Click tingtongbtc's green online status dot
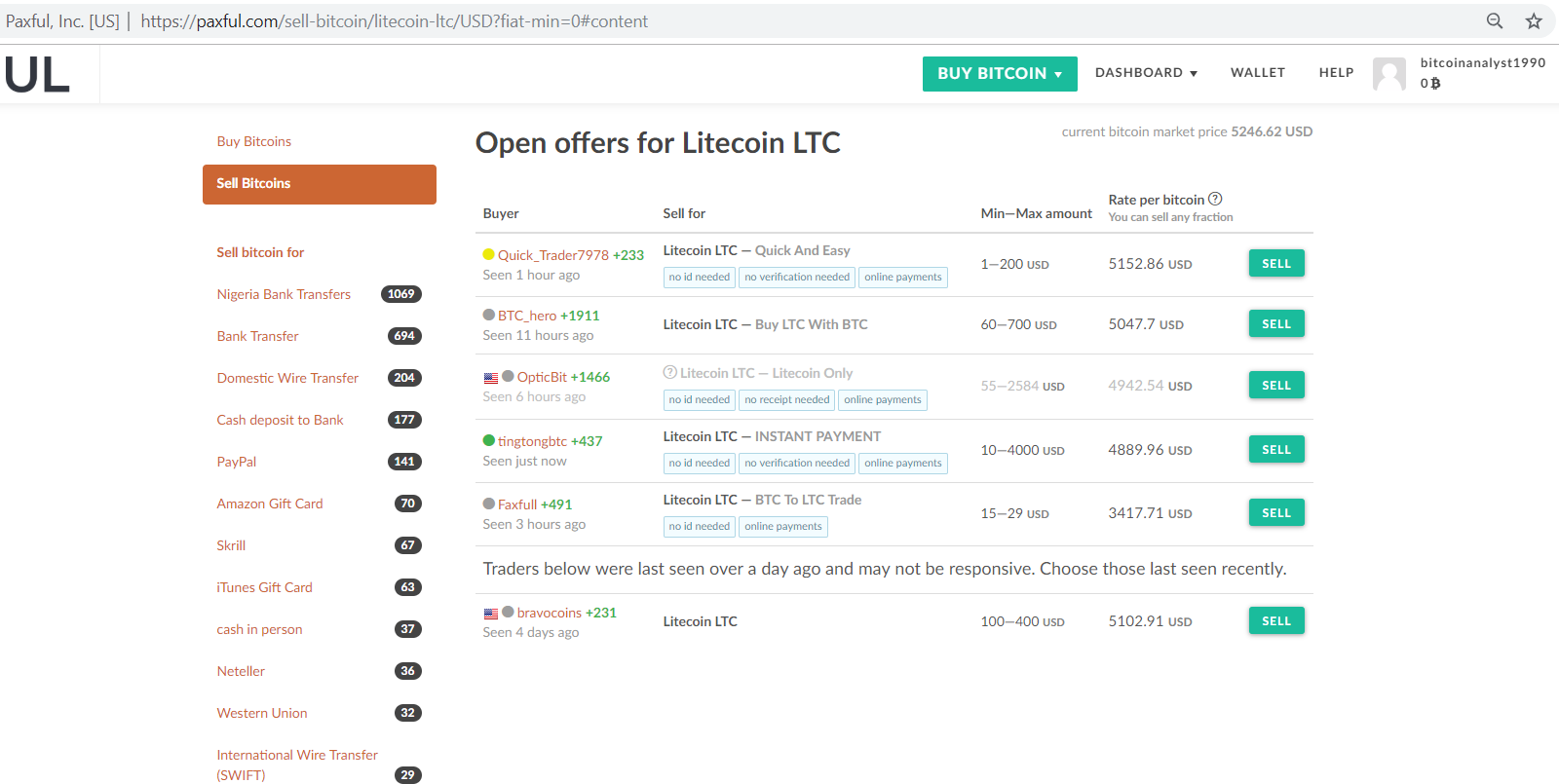Viewport: 1559px width, 784px height. coord(489,440)
